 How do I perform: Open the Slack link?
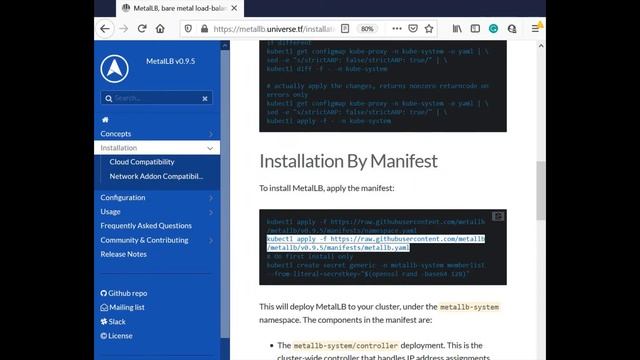(x=113, y=322)
